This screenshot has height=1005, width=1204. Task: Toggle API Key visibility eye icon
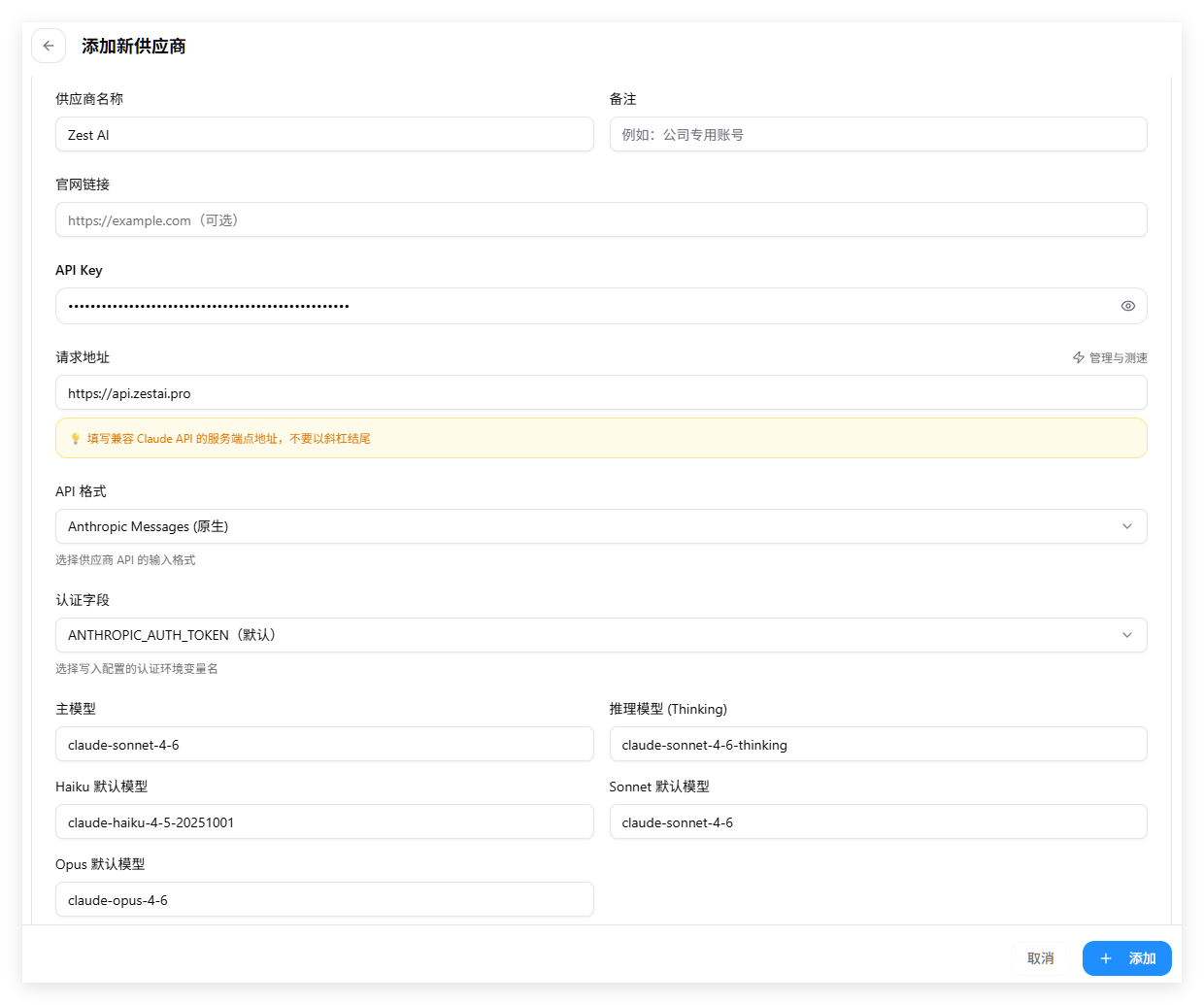[1127, 306]
